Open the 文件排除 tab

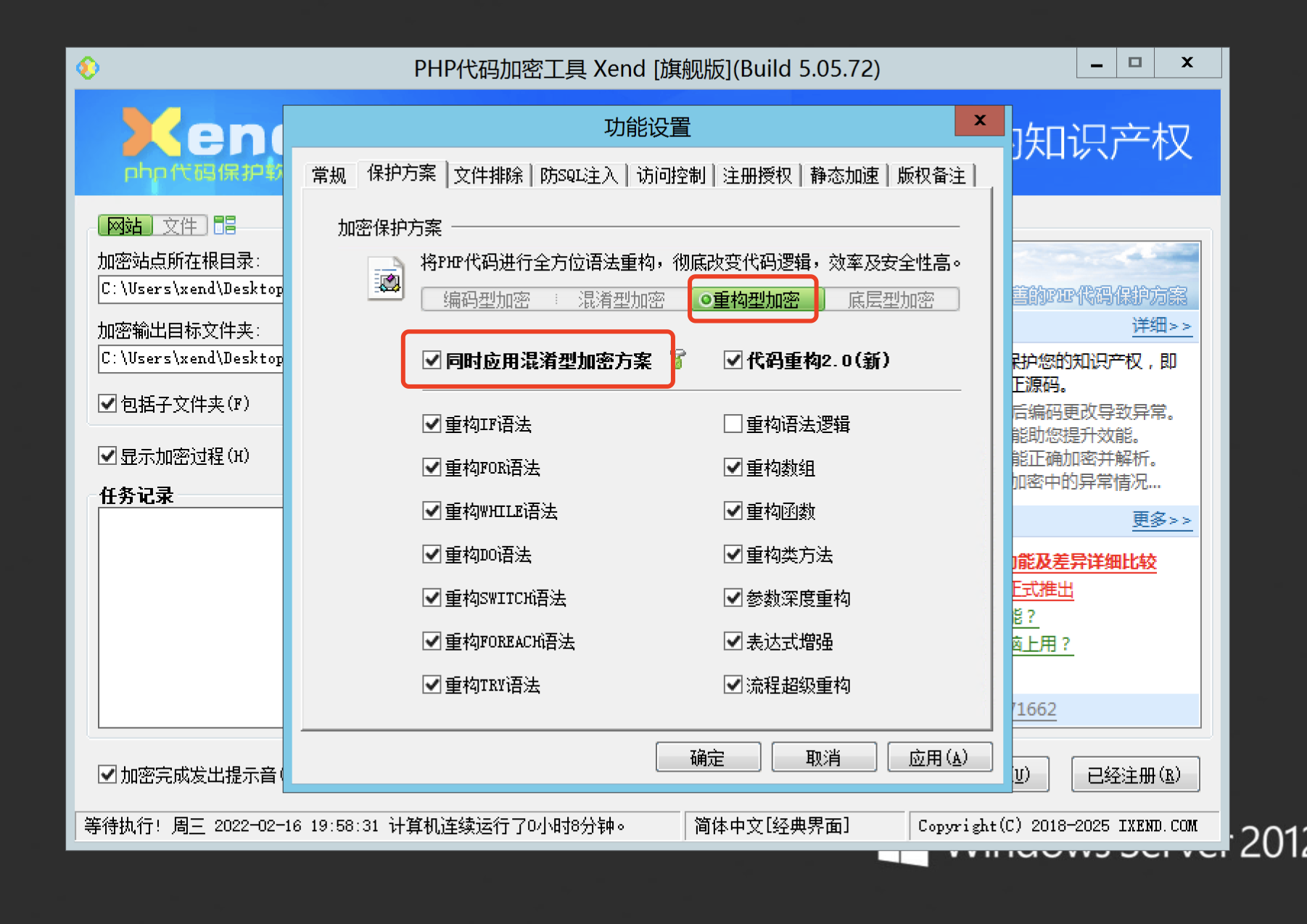click(489, 176)
